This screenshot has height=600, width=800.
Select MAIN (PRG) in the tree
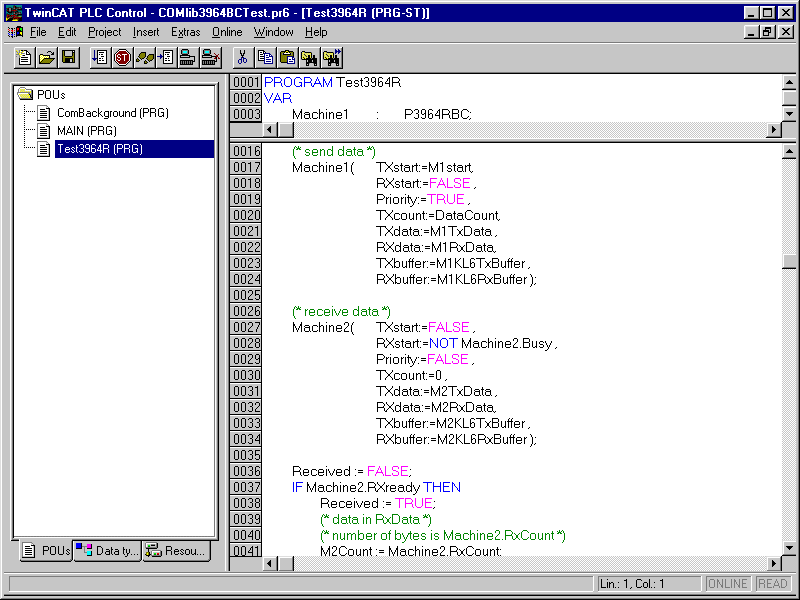tap(87, 131)
